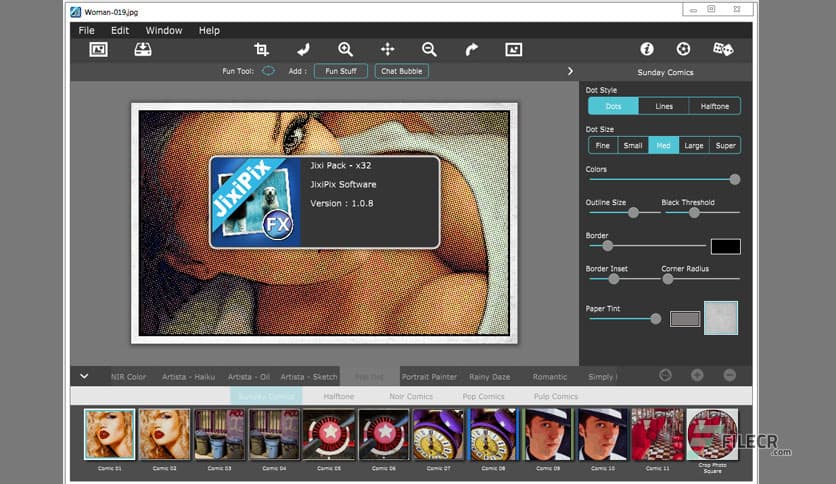This screenshot has width=836, height=484.
Task: Click the Black Threshold slider handle
Action: [694, 213]
